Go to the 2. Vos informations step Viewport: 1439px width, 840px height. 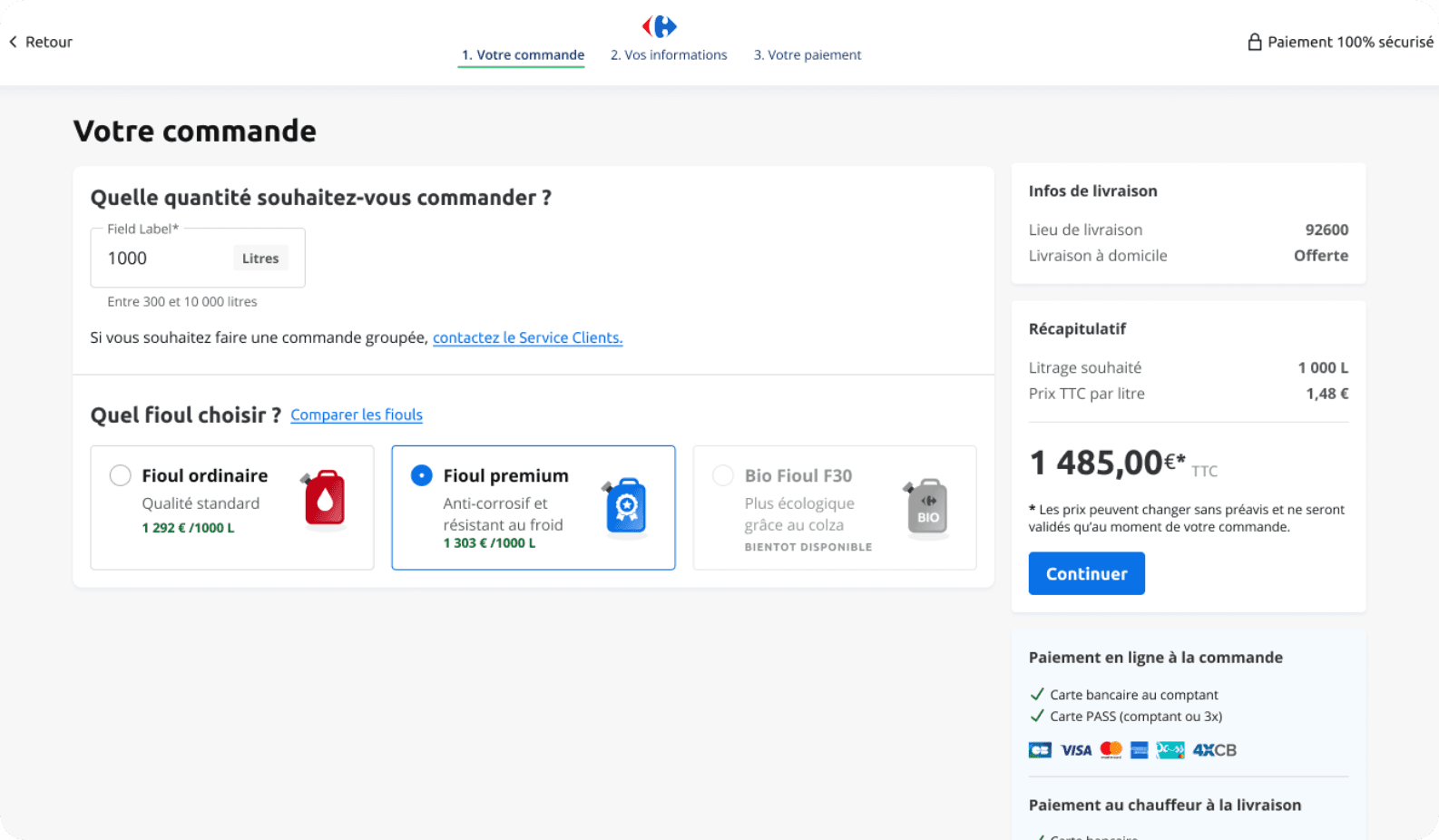(669, 54)
